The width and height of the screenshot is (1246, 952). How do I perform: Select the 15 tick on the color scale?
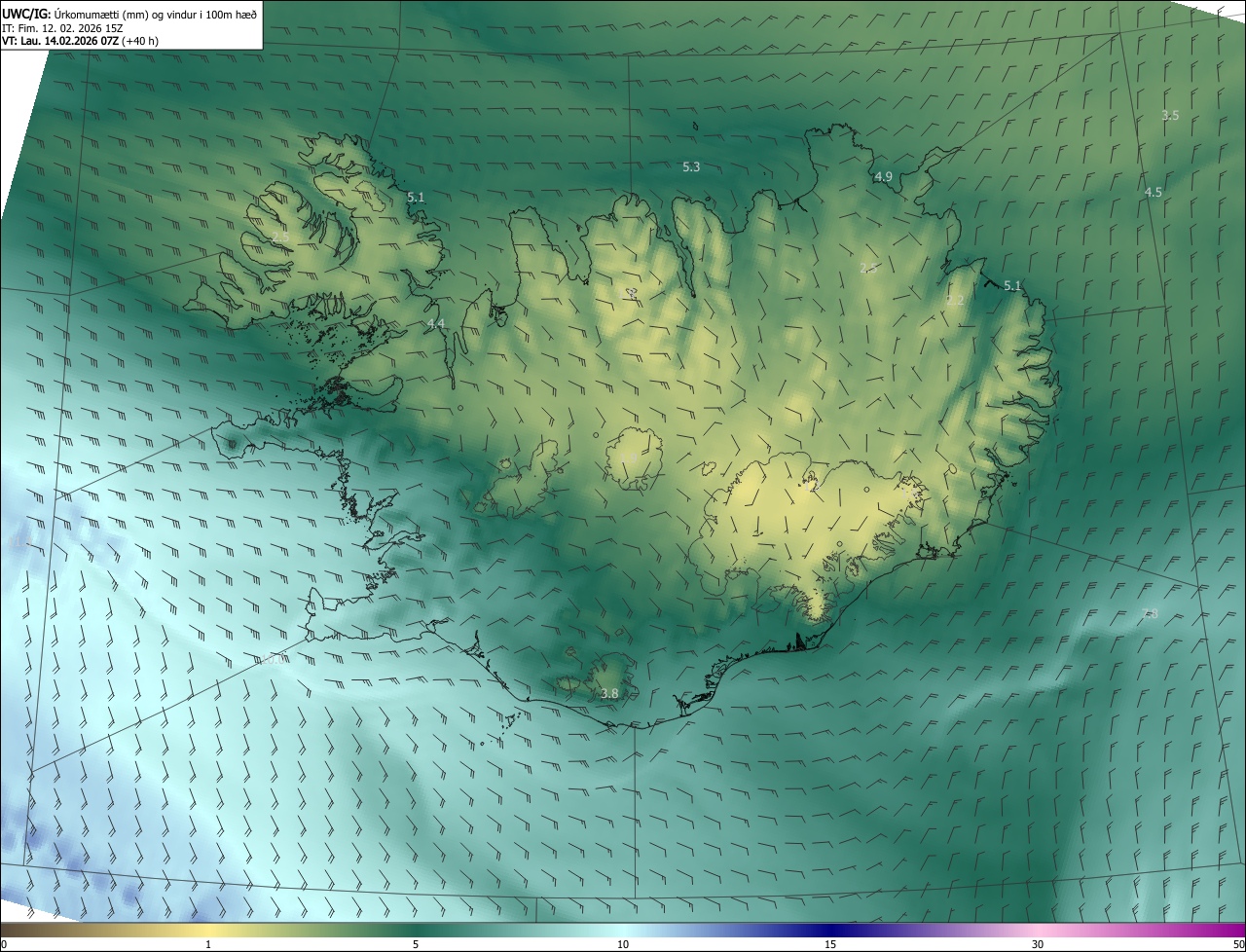830,944
